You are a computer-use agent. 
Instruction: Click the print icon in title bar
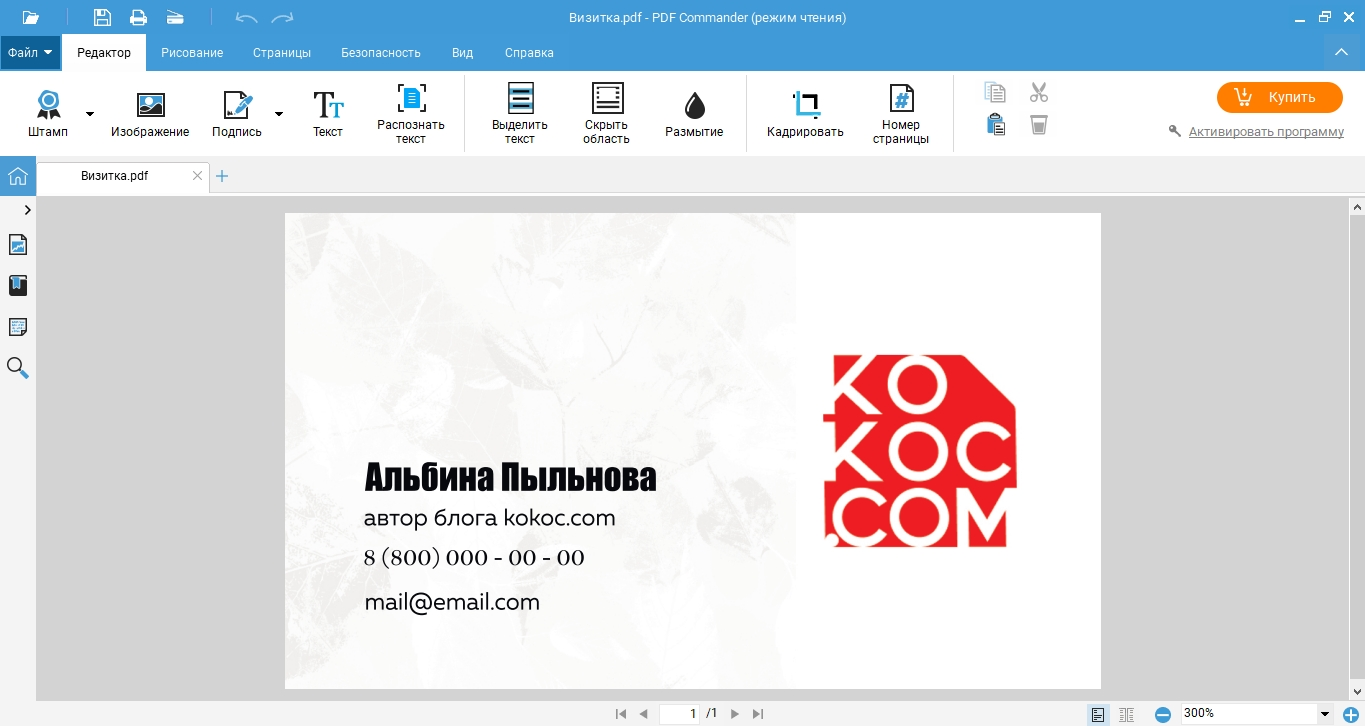pyautogui.click(x=138, y=17)
